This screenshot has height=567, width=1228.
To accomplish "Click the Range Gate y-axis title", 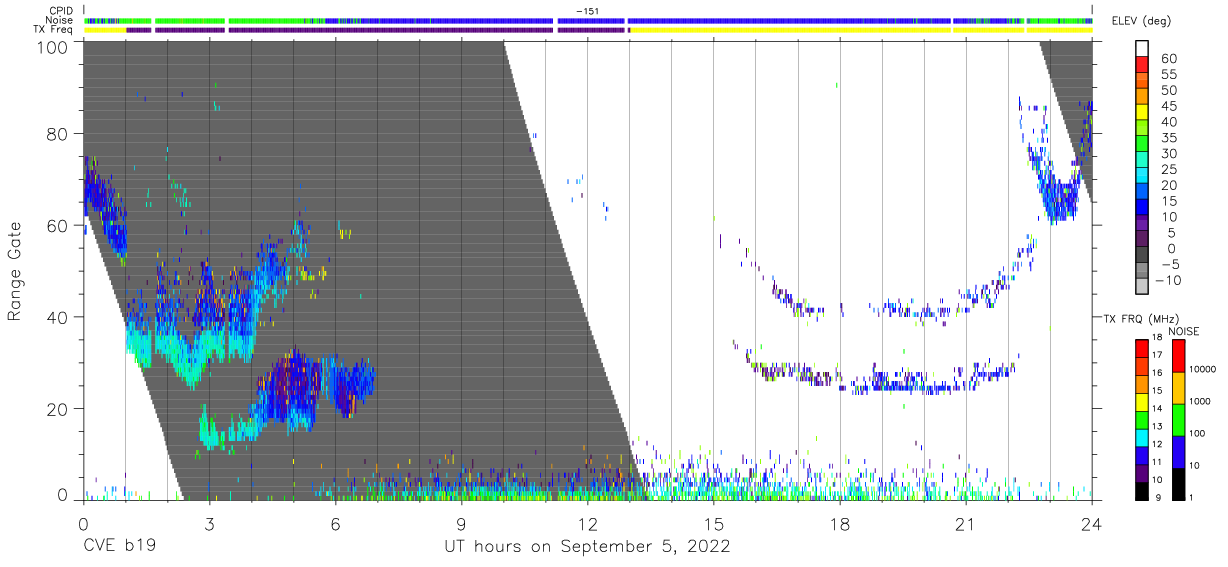I will [x=15, y=272].
